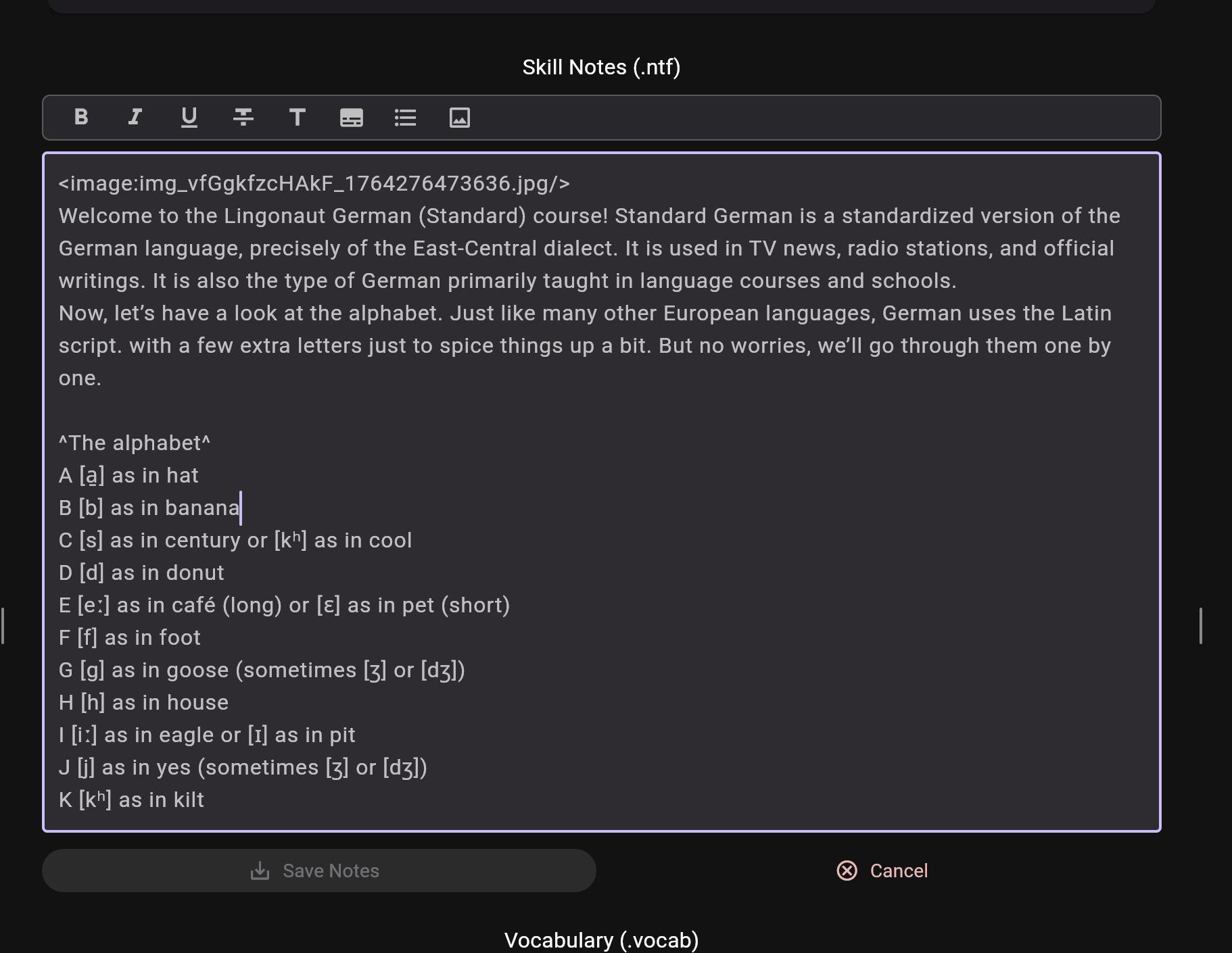Toggle bold formatting in notes toolbar
Viewport: 1232px width, 953px height.
(81, 118)
